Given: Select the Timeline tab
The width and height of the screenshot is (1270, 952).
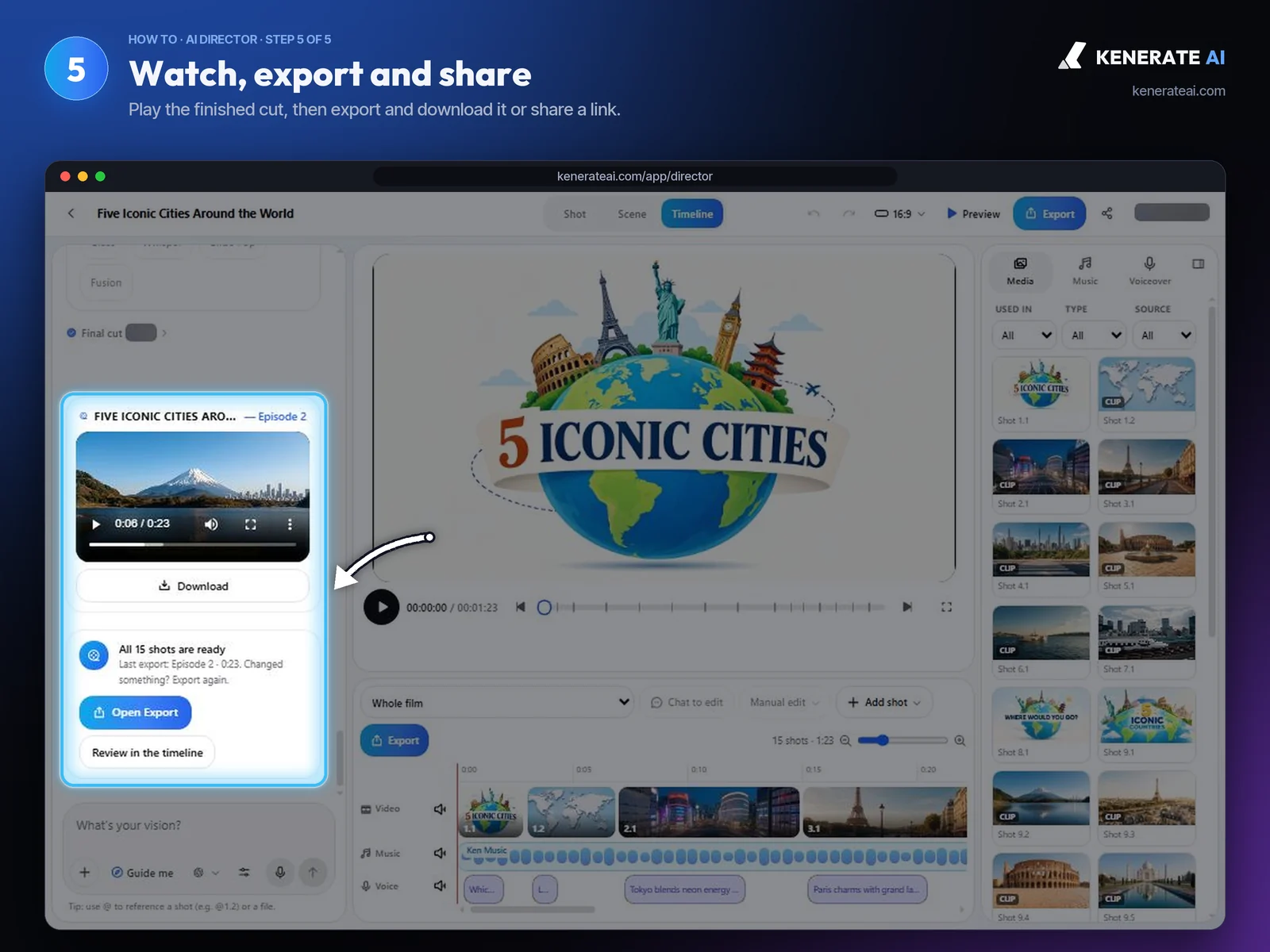Looking at the screenshot, I should point(692,214).
